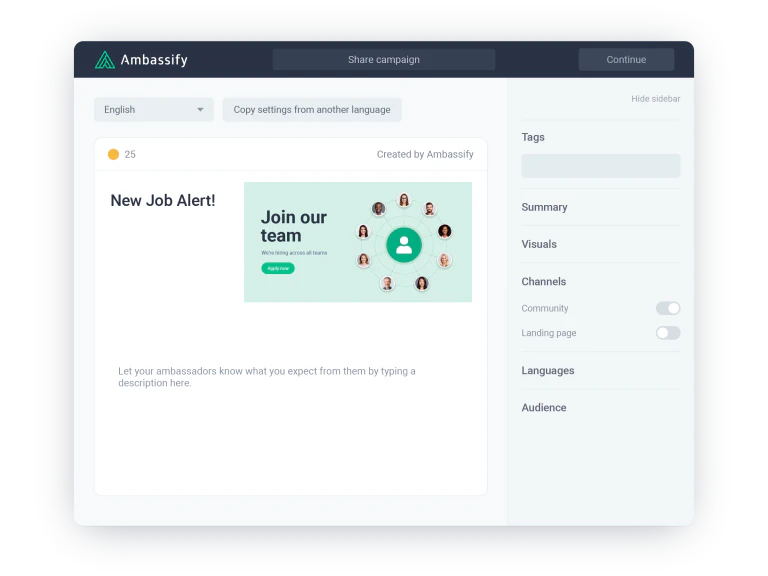
Task: Click the Share campaign step
Action: 384,60
